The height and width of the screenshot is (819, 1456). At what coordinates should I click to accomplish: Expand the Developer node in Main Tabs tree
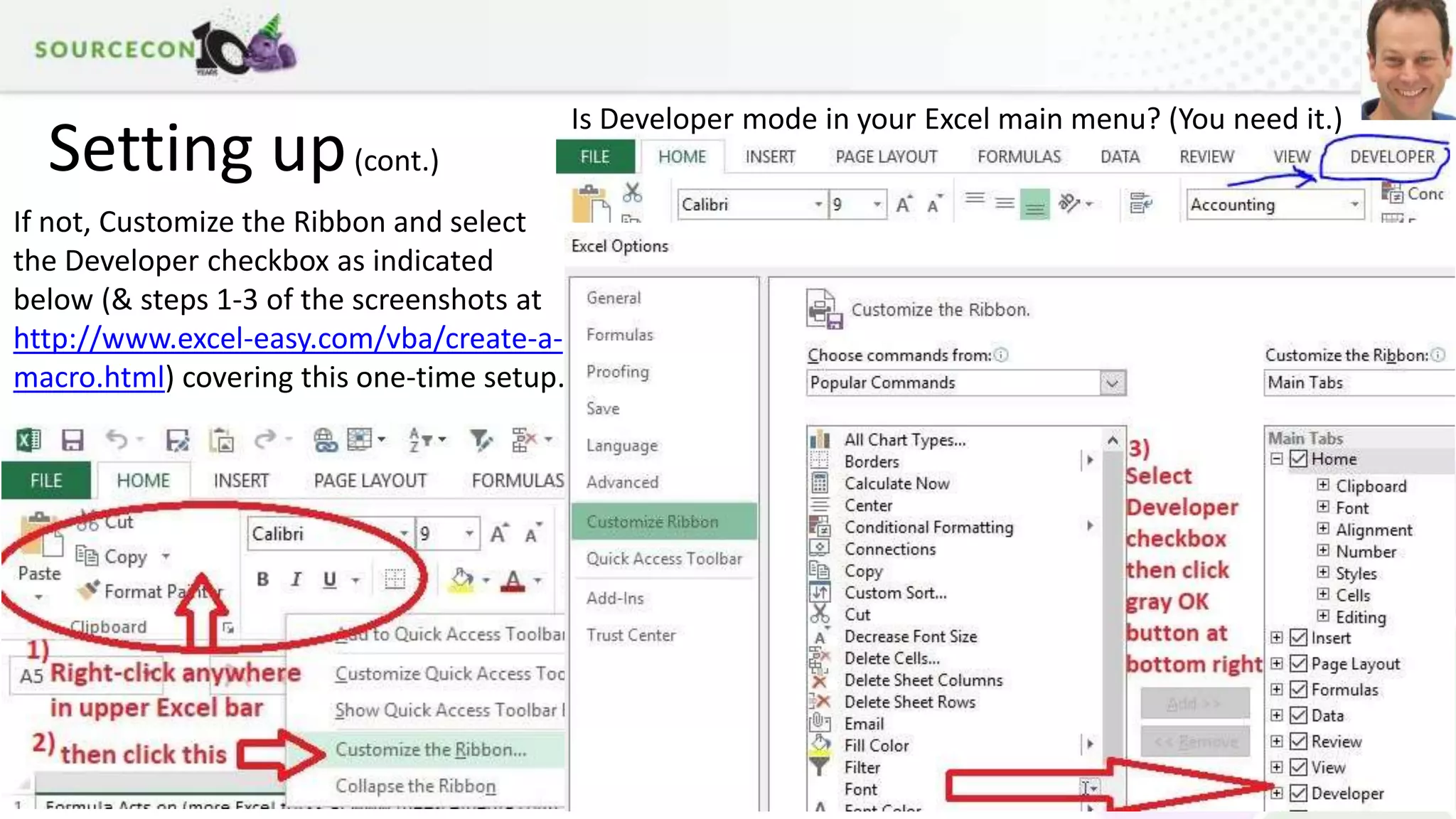coord(1277,793)
